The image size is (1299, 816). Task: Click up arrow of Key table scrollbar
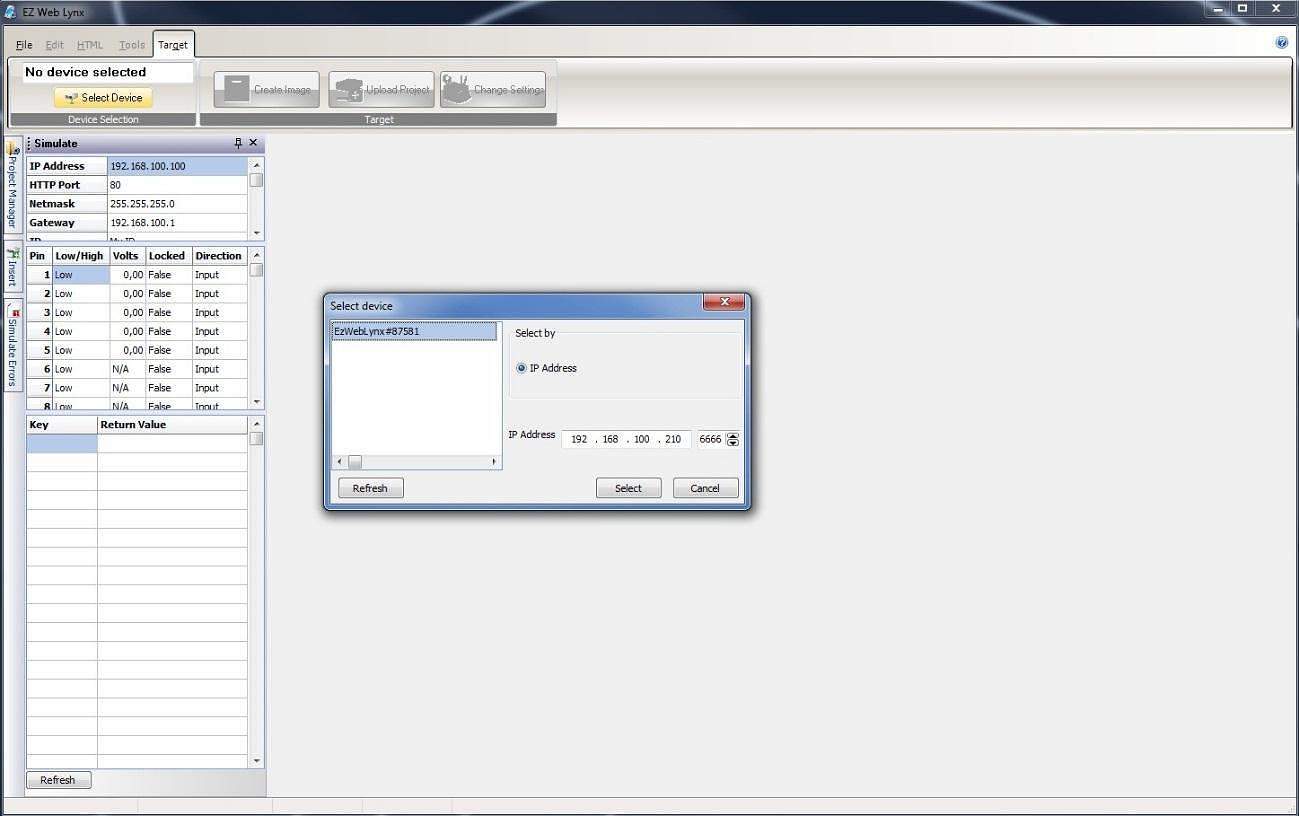click(x=257, y=425)
